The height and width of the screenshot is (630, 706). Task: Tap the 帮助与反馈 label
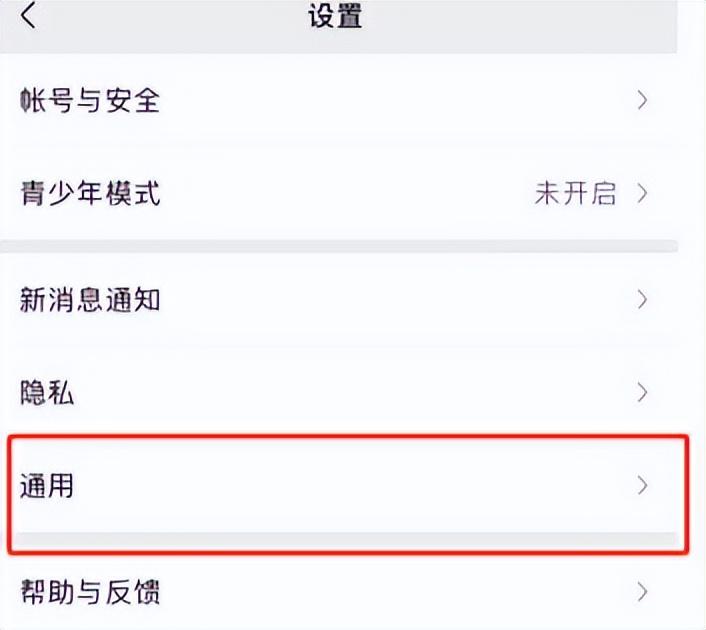90,592
